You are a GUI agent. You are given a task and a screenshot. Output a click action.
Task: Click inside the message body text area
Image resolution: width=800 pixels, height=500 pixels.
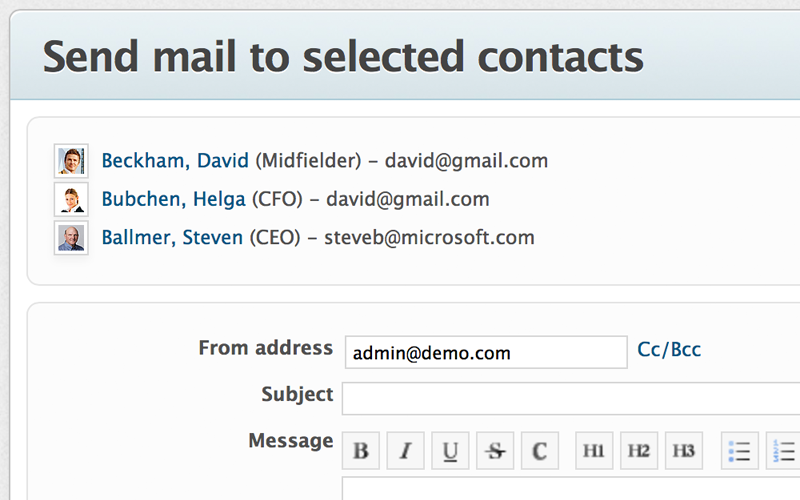click(570, 489)
